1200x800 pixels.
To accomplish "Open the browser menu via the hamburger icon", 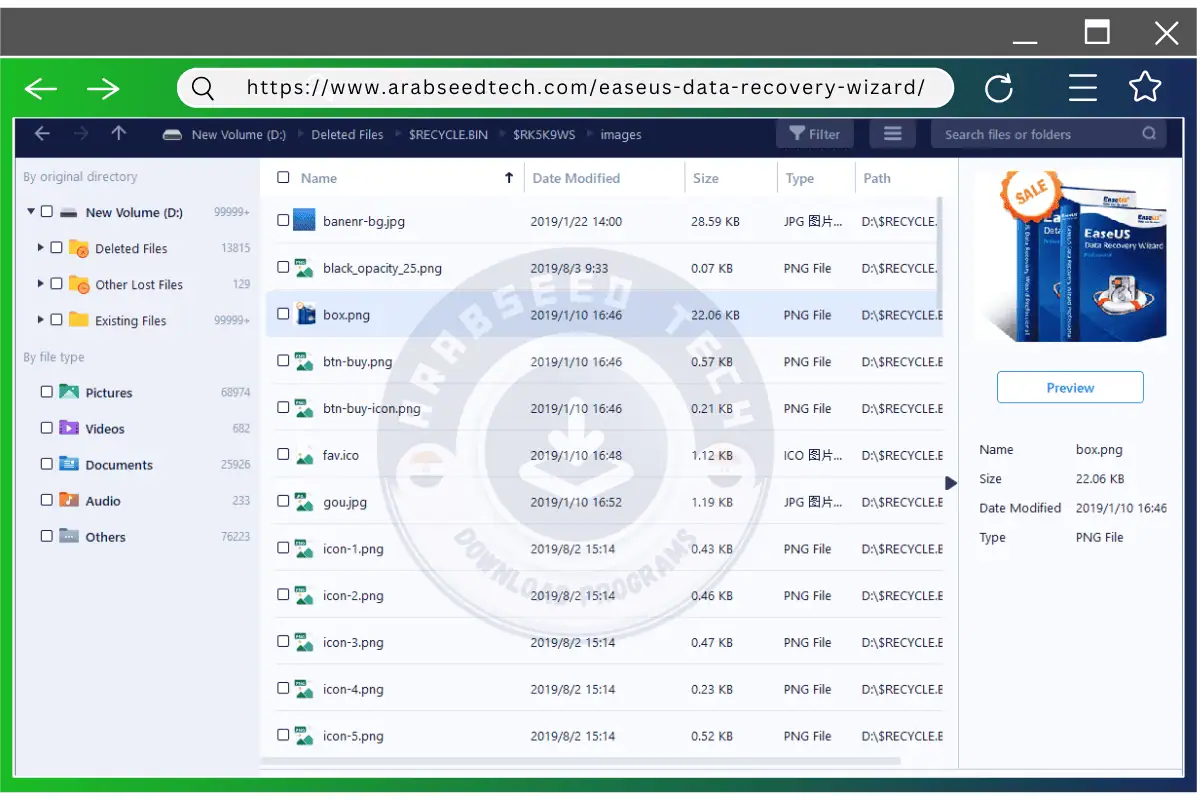I will point(1082,88).
